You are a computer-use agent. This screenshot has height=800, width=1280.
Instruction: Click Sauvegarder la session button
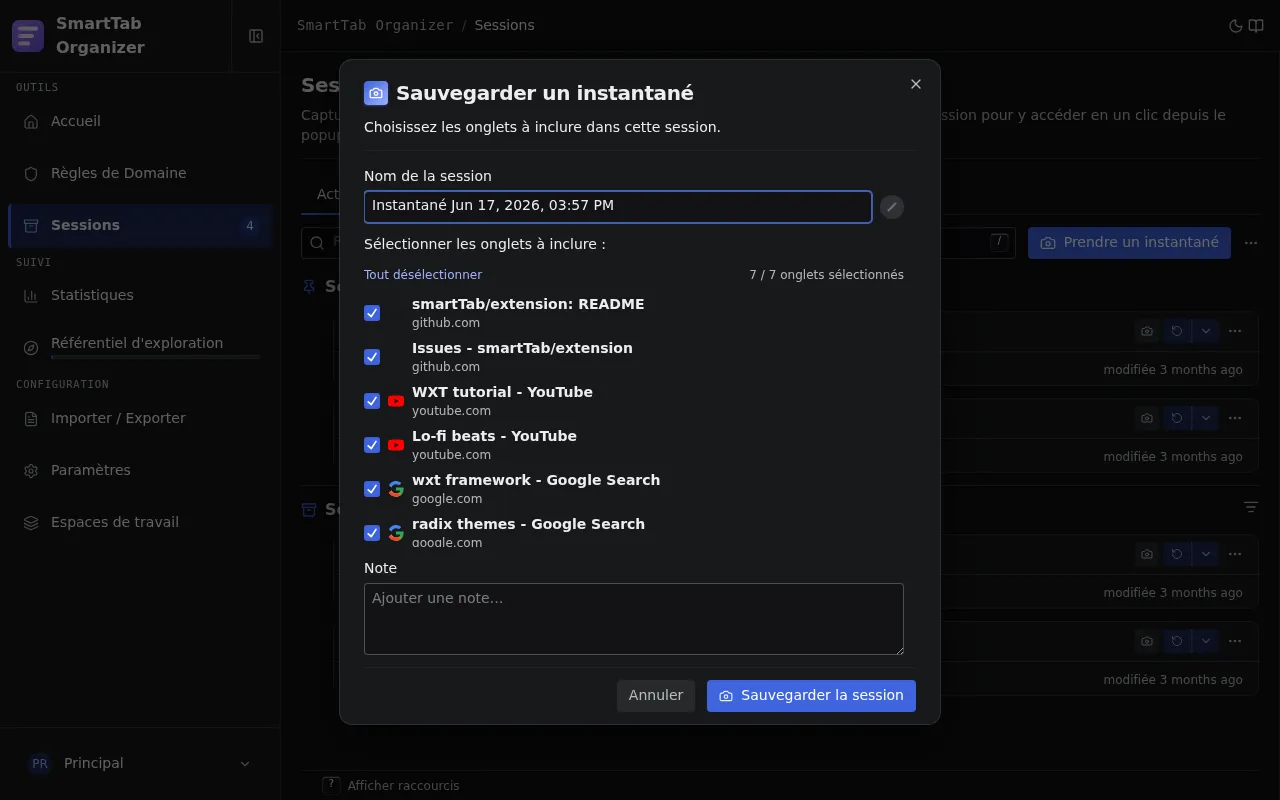(811, 696)
